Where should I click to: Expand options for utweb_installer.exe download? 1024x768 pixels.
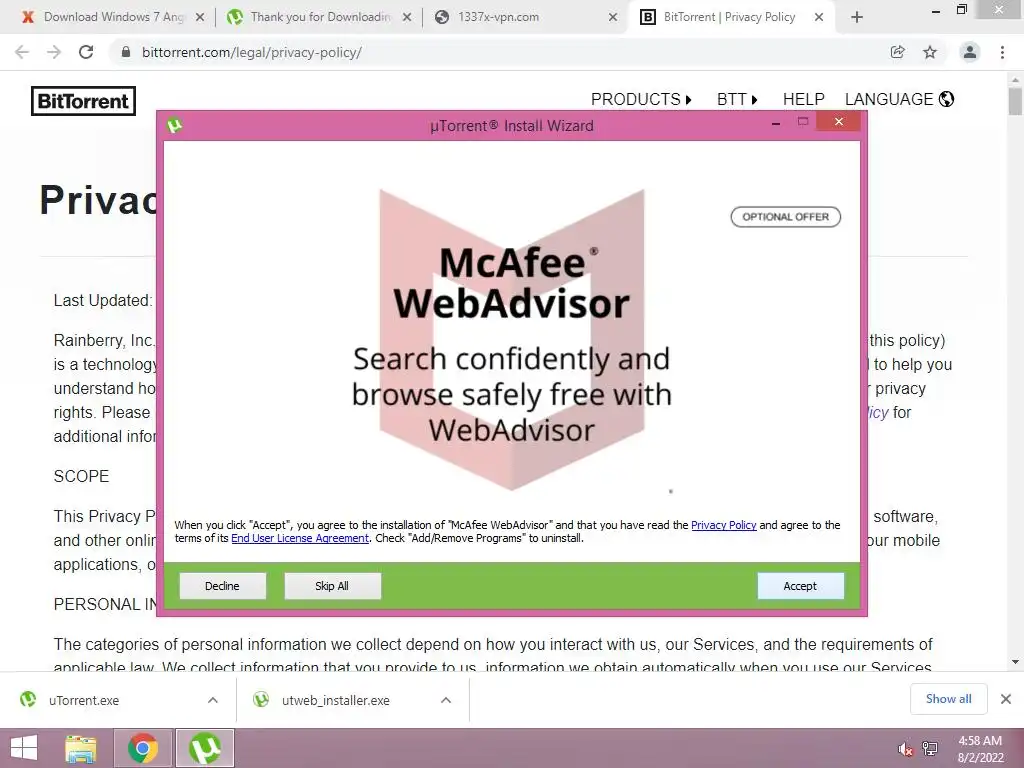coord(446,700)
